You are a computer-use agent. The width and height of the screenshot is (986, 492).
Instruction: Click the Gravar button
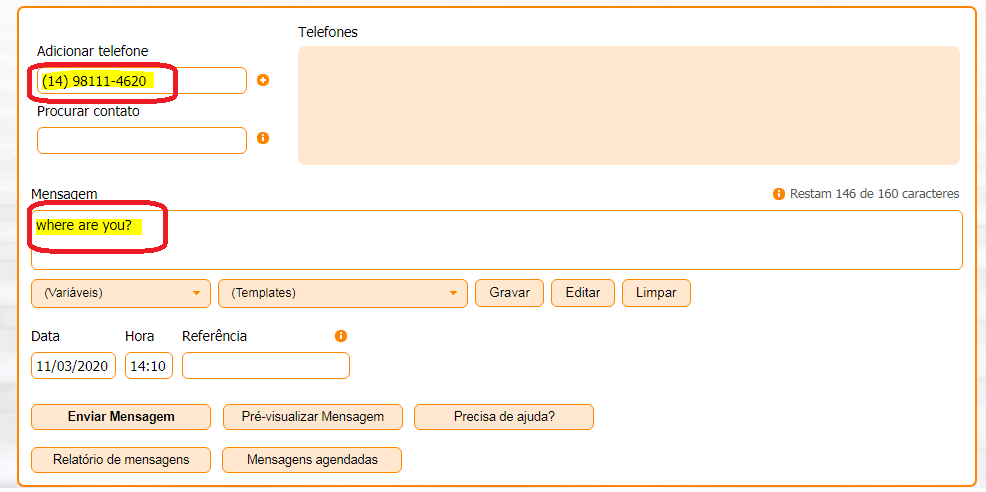(509, 293)
